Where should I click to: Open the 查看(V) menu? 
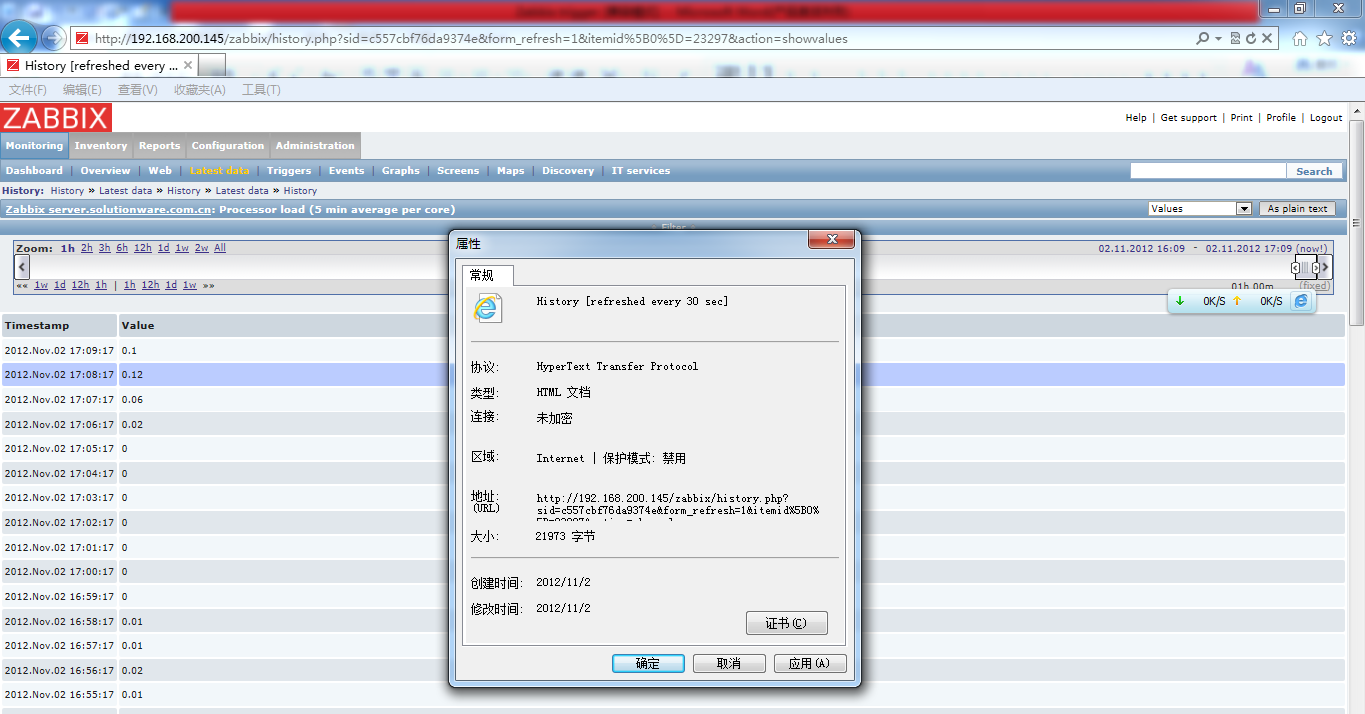[138, 90]
